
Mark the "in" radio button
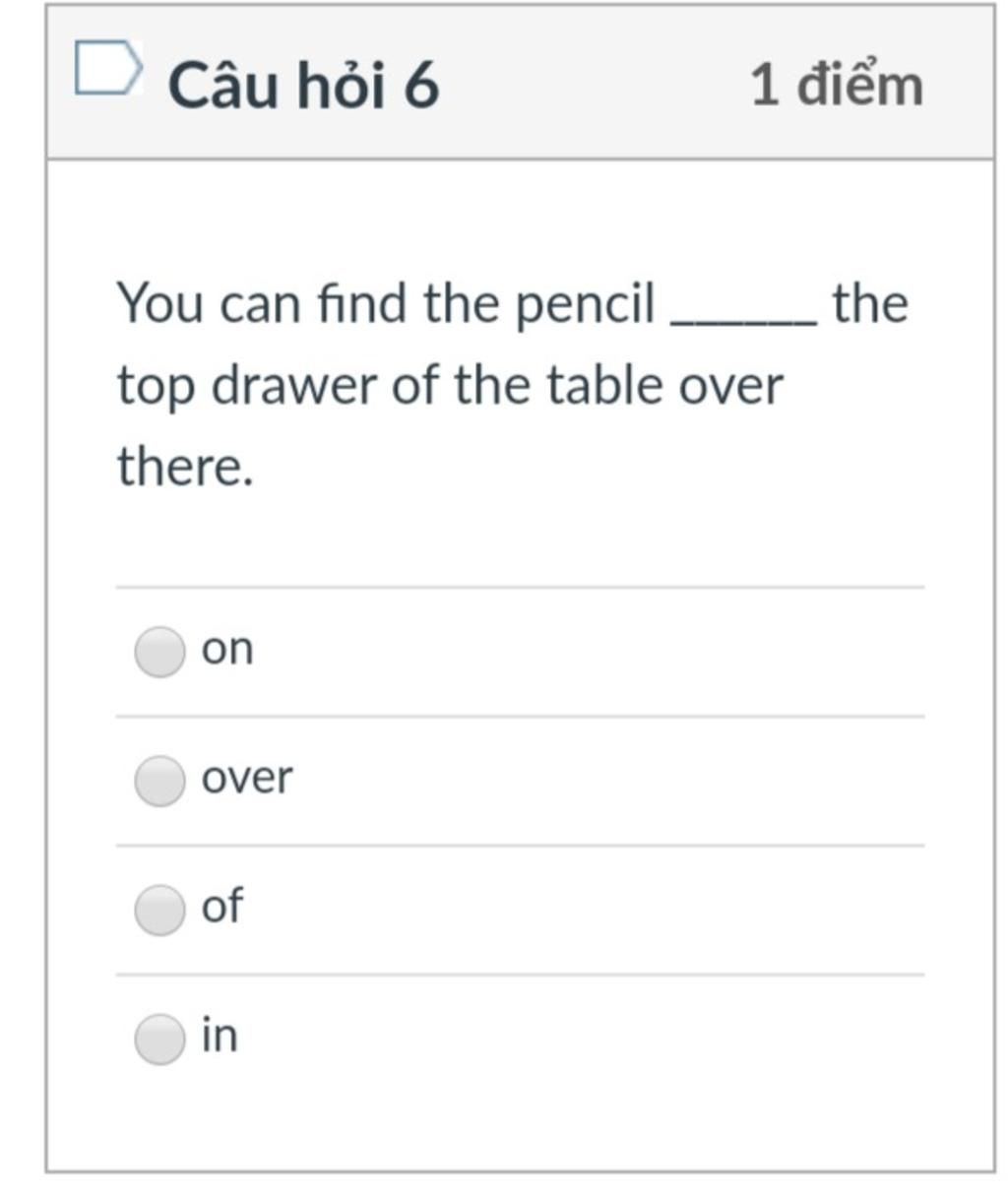[x=159, y=1039]
